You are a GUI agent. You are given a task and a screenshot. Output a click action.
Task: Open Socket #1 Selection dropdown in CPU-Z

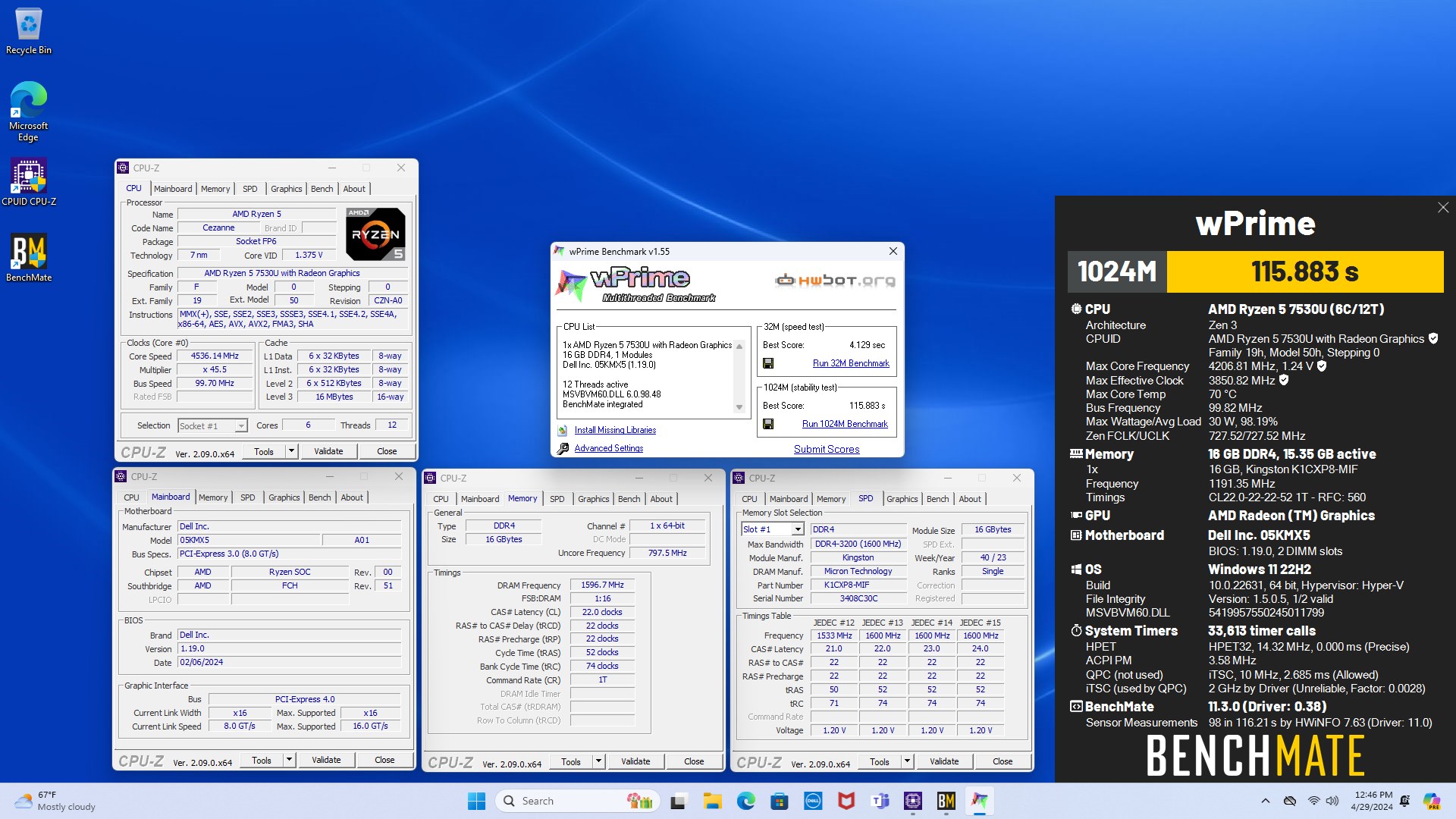(212, 426)
